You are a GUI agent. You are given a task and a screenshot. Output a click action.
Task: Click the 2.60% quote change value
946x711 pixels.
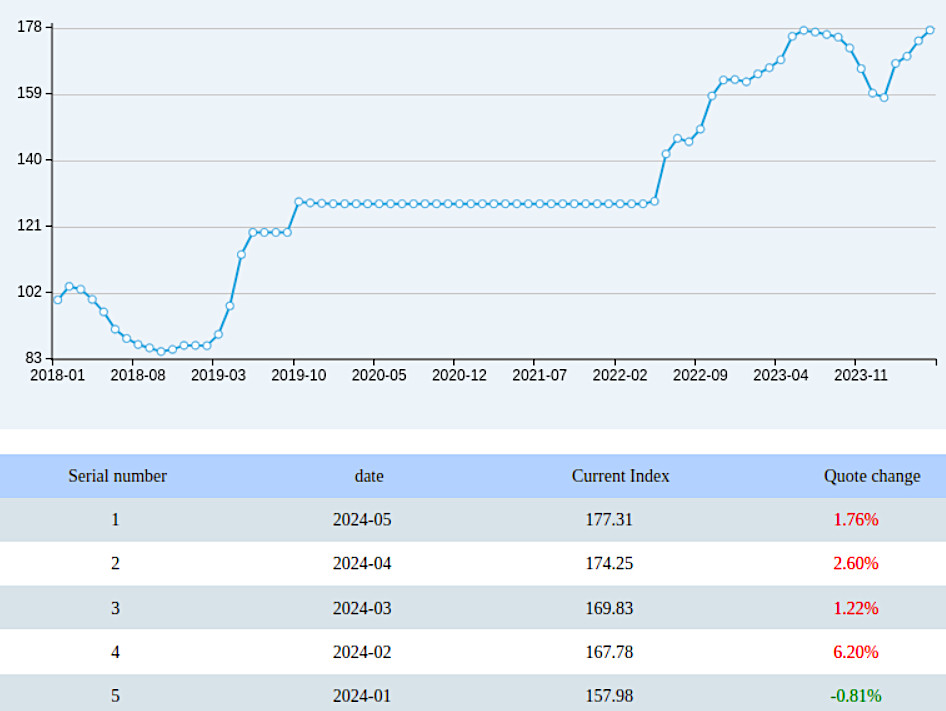coord(855,564)
